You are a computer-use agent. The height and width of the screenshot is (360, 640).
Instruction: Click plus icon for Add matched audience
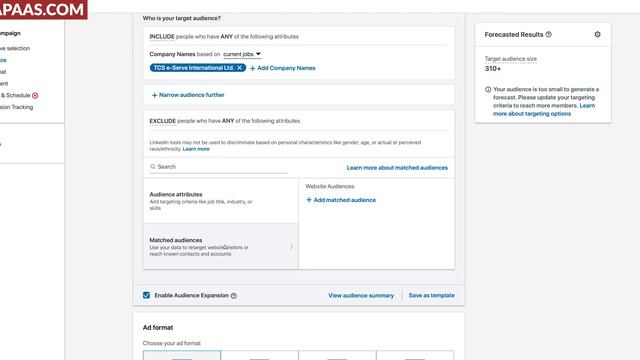click(309, 200)
